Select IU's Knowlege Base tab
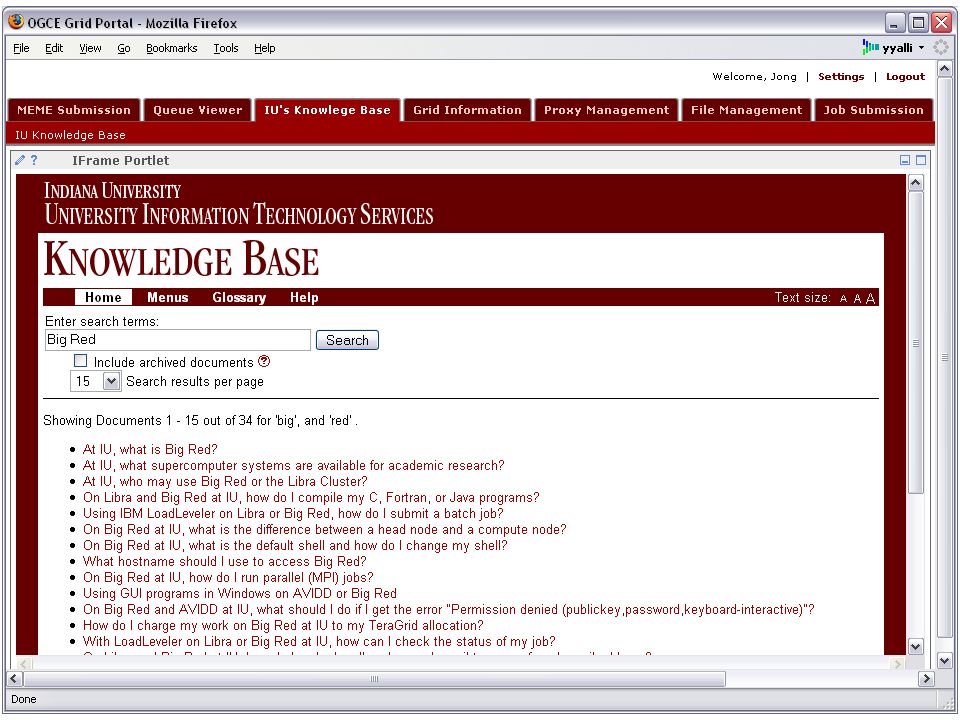 [328, 110]
